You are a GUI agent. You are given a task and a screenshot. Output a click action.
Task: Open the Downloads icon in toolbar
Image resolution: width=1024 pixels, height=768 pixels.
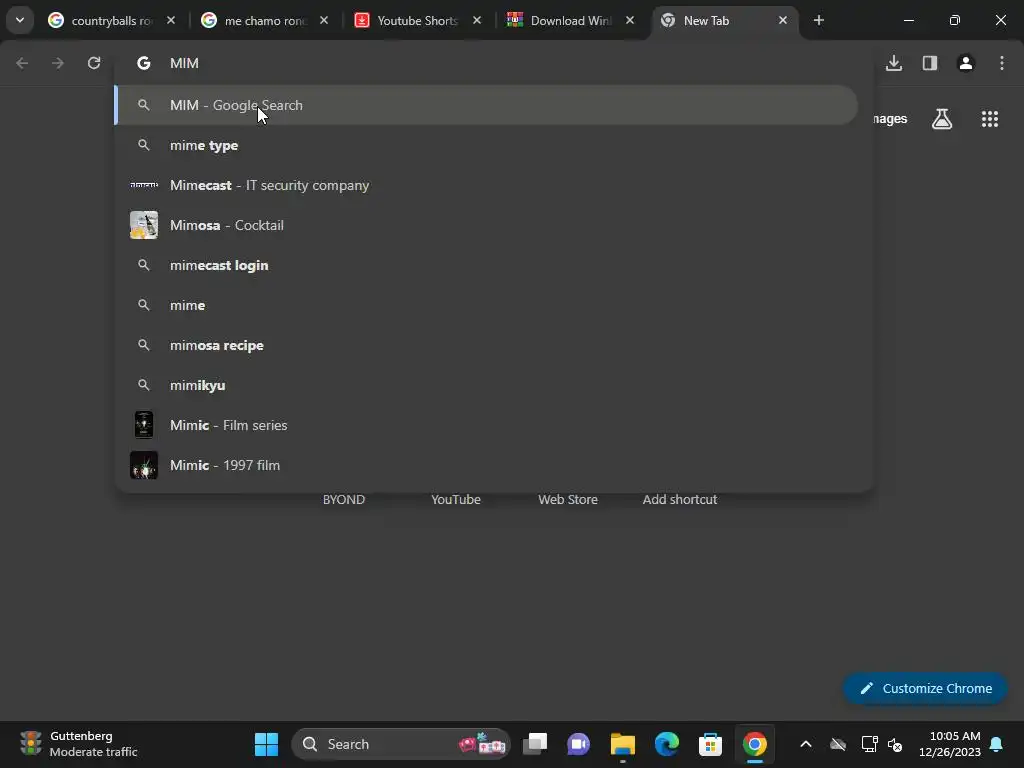tap(894, 63)
